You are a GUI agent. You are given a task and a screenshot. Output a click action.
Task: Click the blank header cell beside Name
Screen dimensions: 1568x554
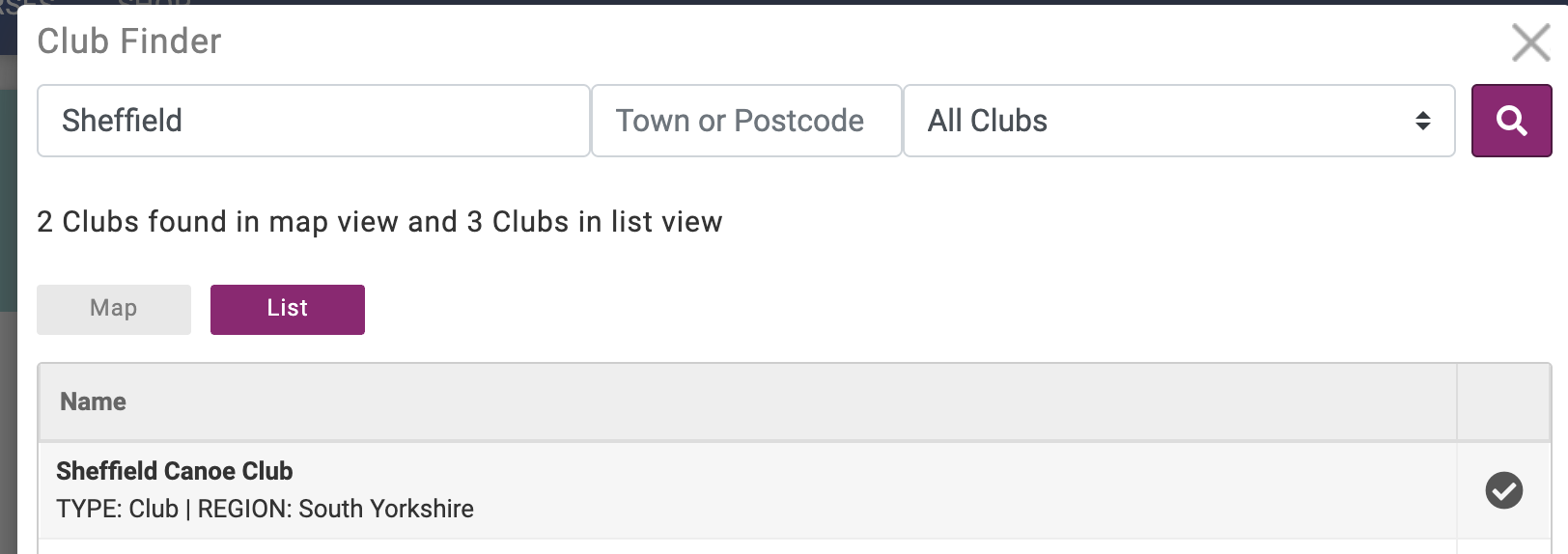click(x=1503, y=402)
